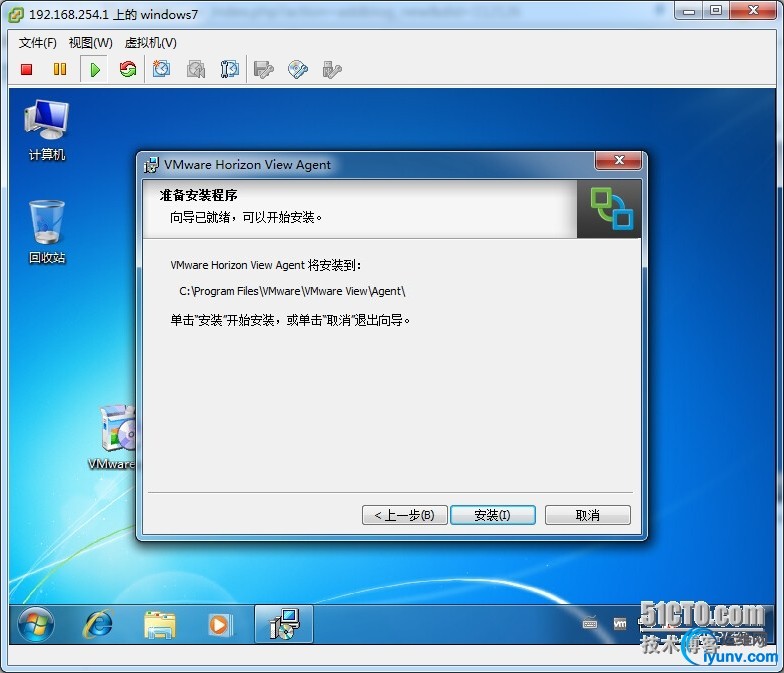The width and height of the screenshot is (784, 673).
Task: Click the install path C:\Program Files\VMware\VMware View\Agent\
Action: [x=292, y=291]
